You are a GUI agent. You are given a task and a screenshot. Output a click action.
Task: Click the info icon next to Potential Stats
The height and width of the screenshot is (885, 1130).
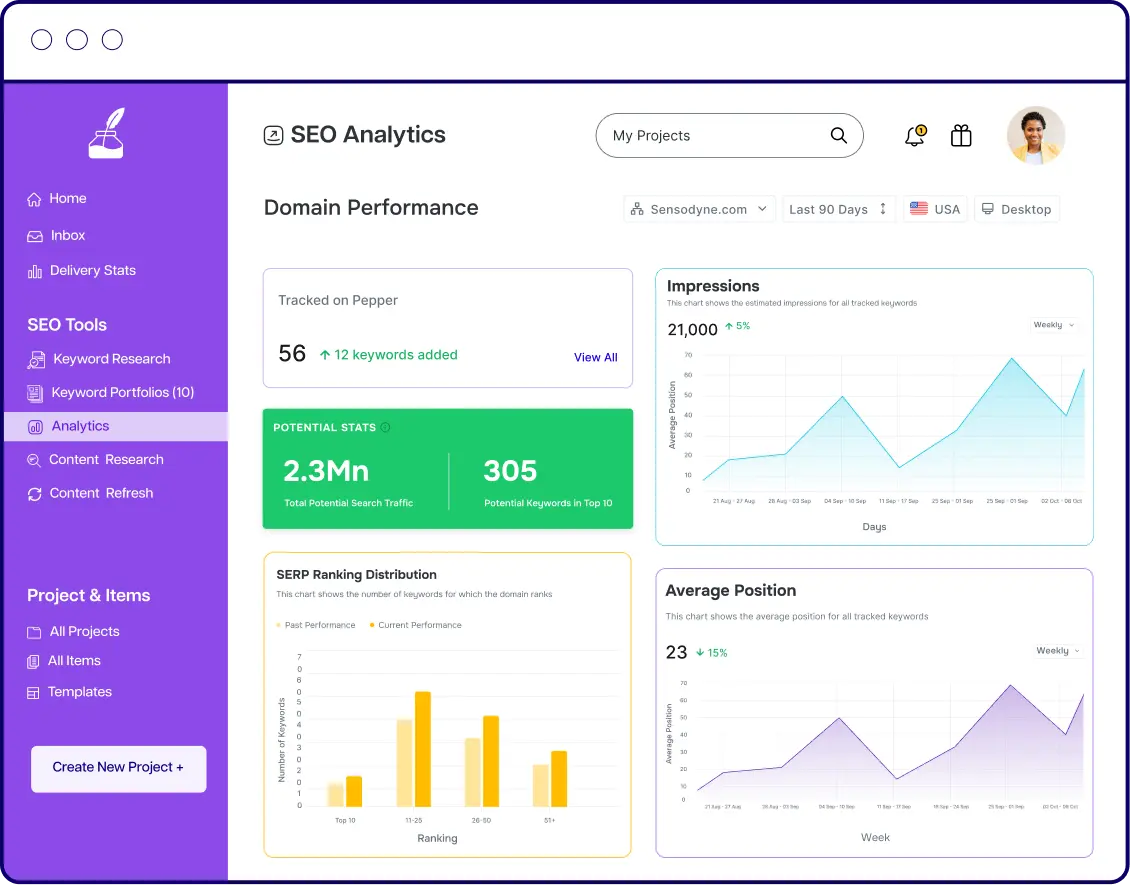(x=386, y=427)
